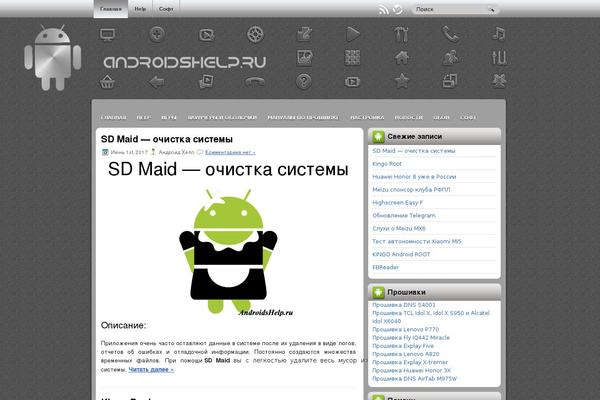Open FBReader recent post
Screen dimensions: 600x400
click(x=385, y=267)
